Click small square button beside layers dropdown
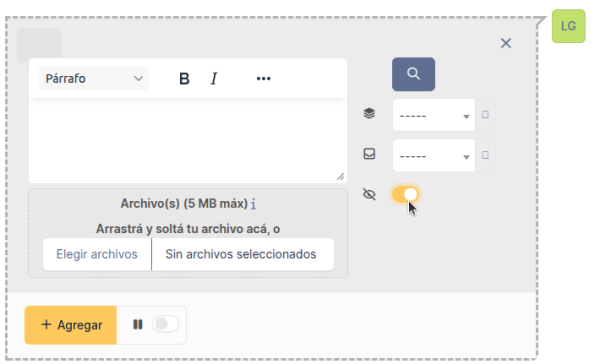 tap(485, 115)
